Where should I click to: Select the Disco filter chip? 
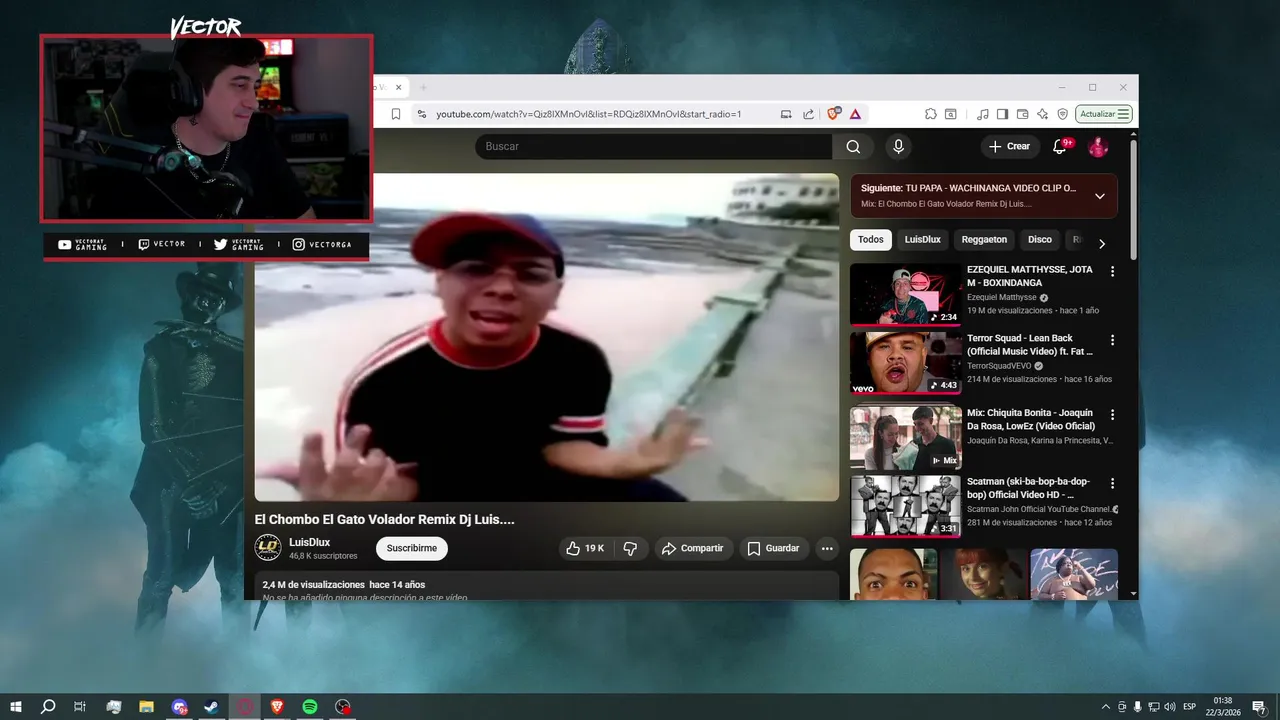[1040, 240]
